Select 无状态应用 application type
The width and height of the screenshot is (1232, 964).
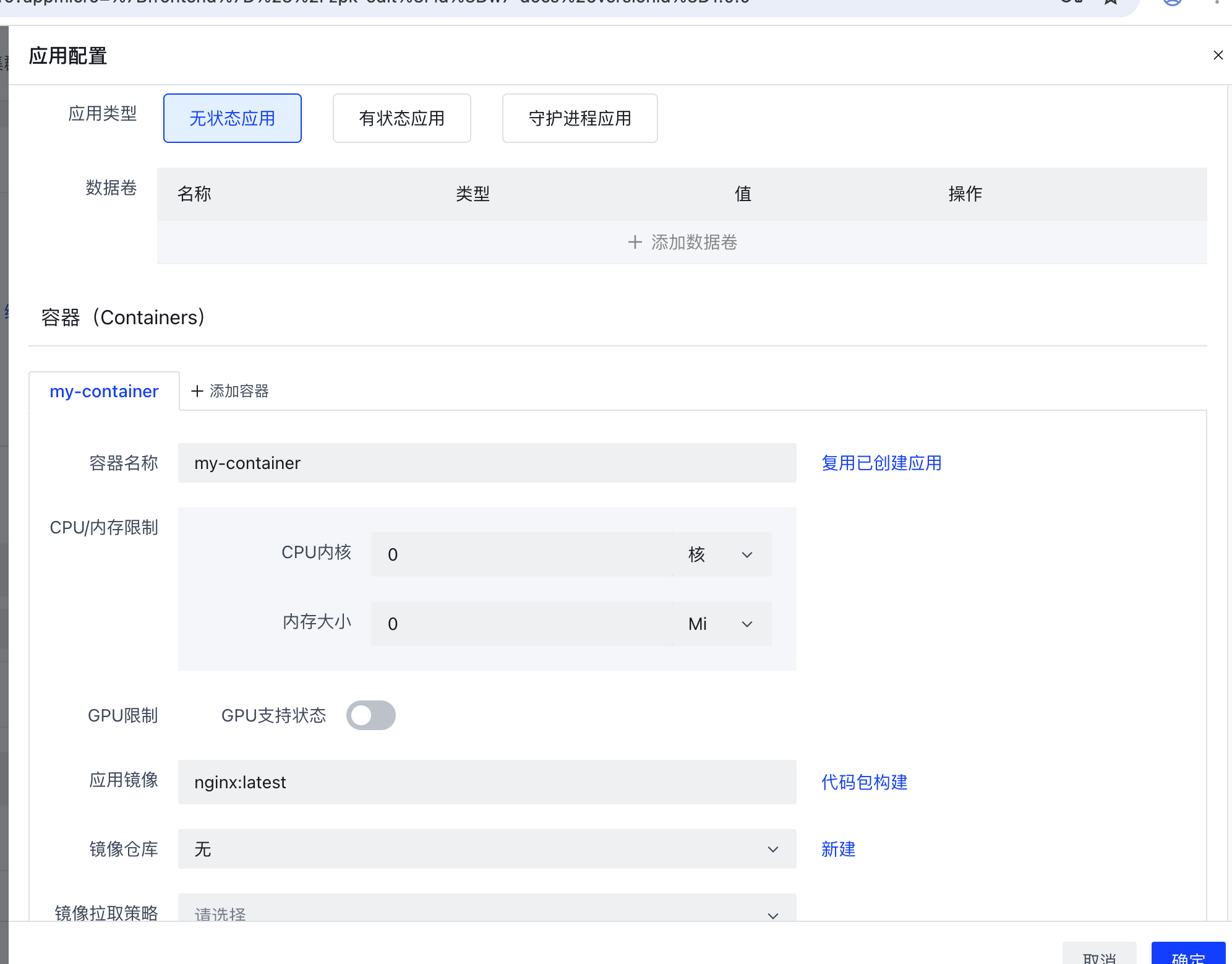click(233, 118)
